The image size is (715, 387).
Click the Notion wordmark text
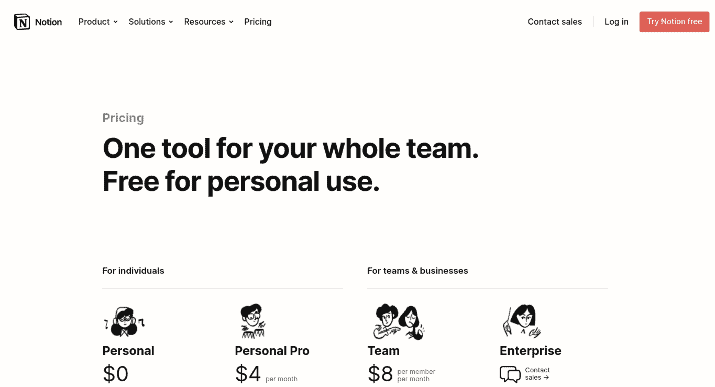48,22
